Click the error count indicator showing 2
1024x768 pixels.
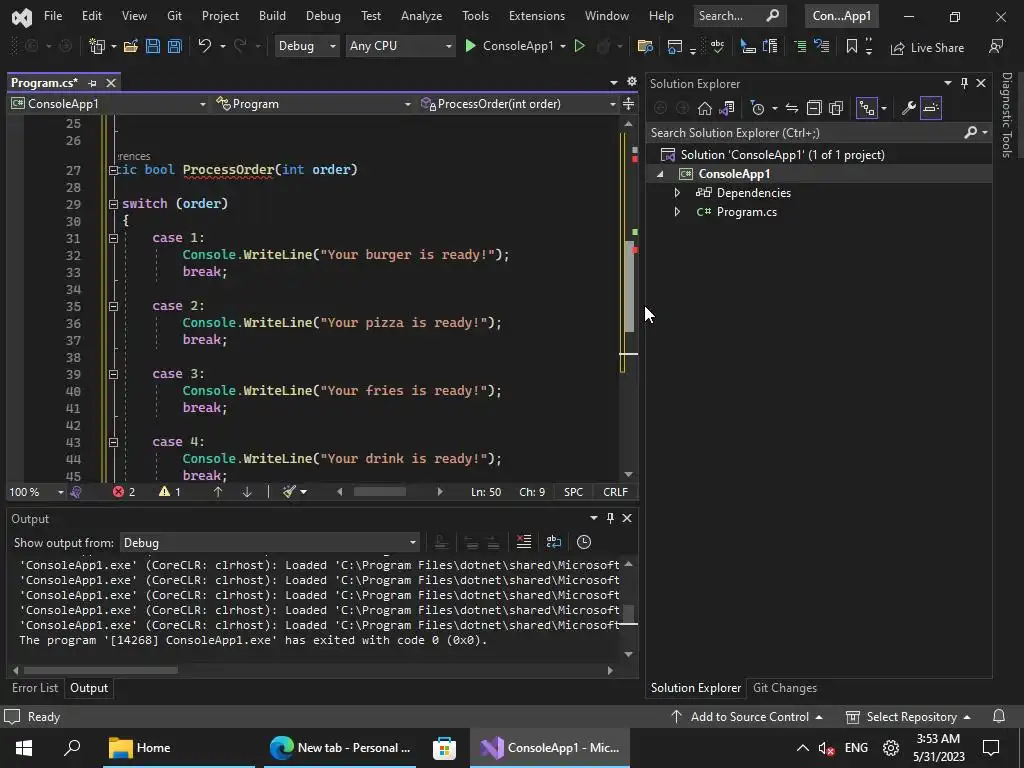tap(124, 492)
